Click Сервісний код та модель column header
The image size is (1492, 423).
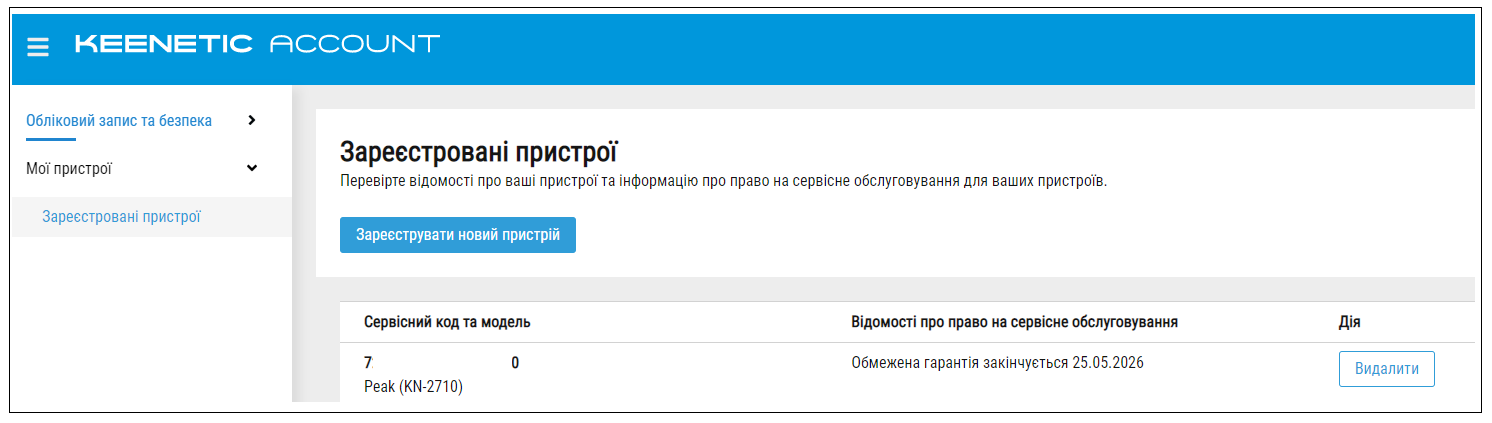point(447,322)
